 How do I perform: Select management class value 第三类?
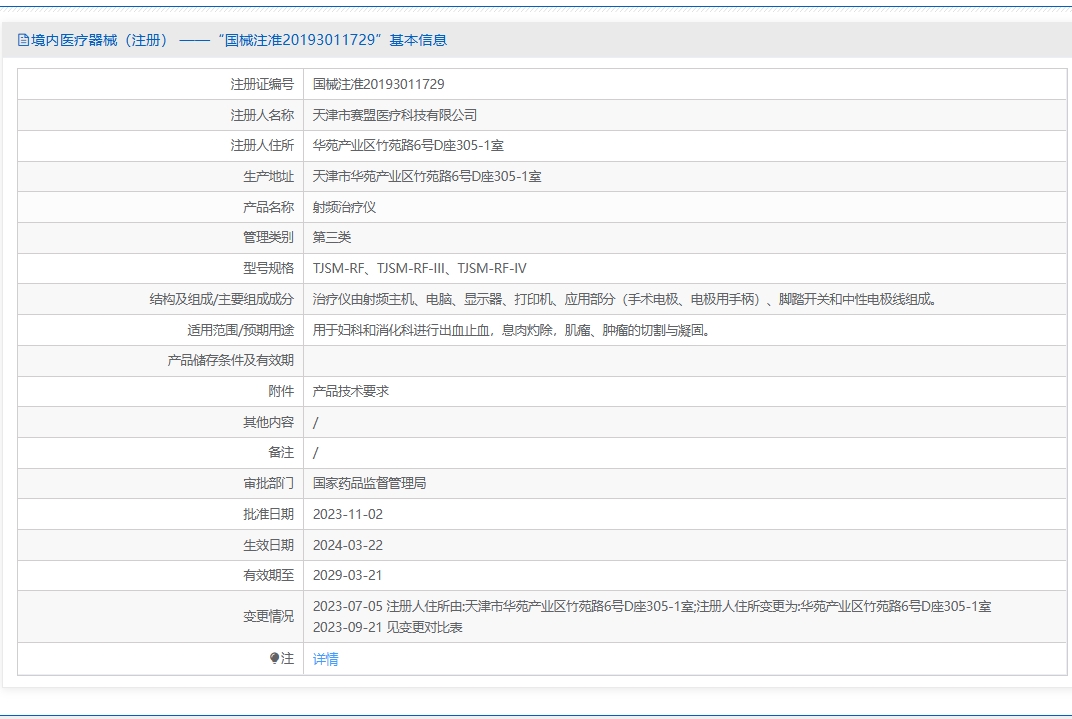(x=332, y=237)
